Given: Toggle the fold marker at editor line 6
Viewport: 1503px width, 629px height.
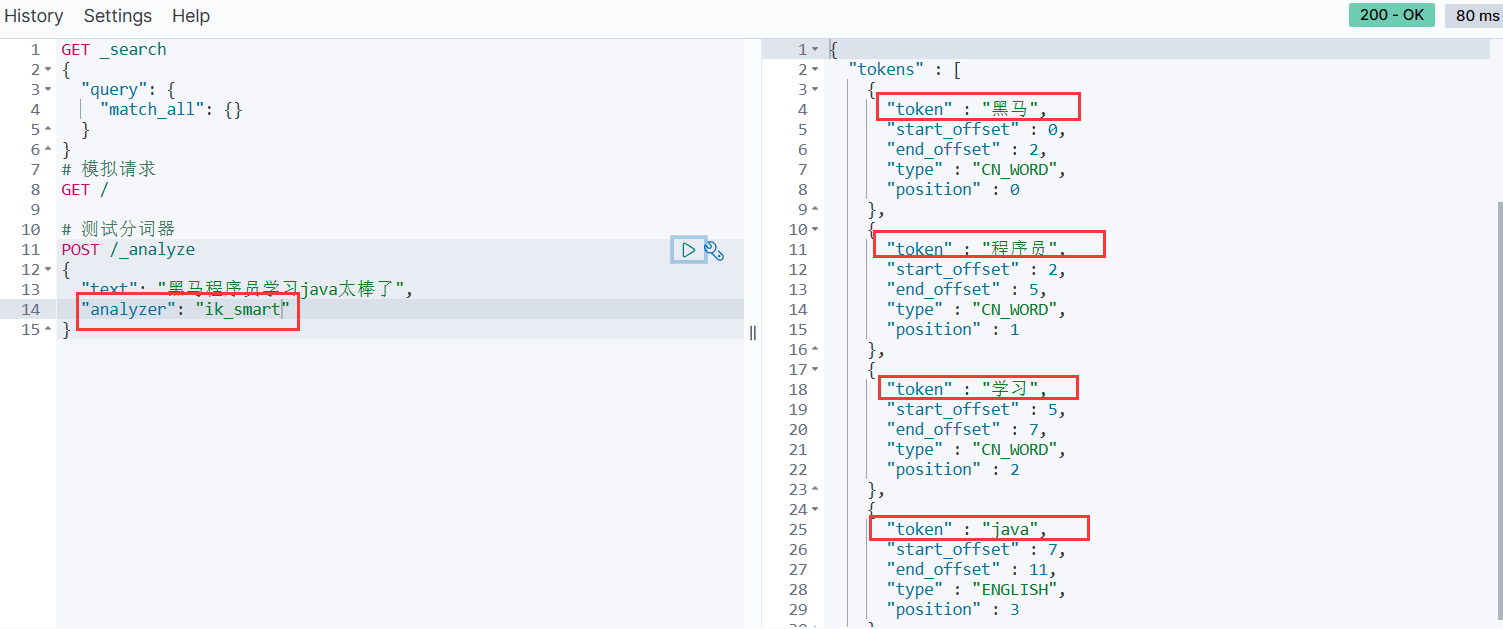Looking at the screenshot, I should (x=48, y=150).
